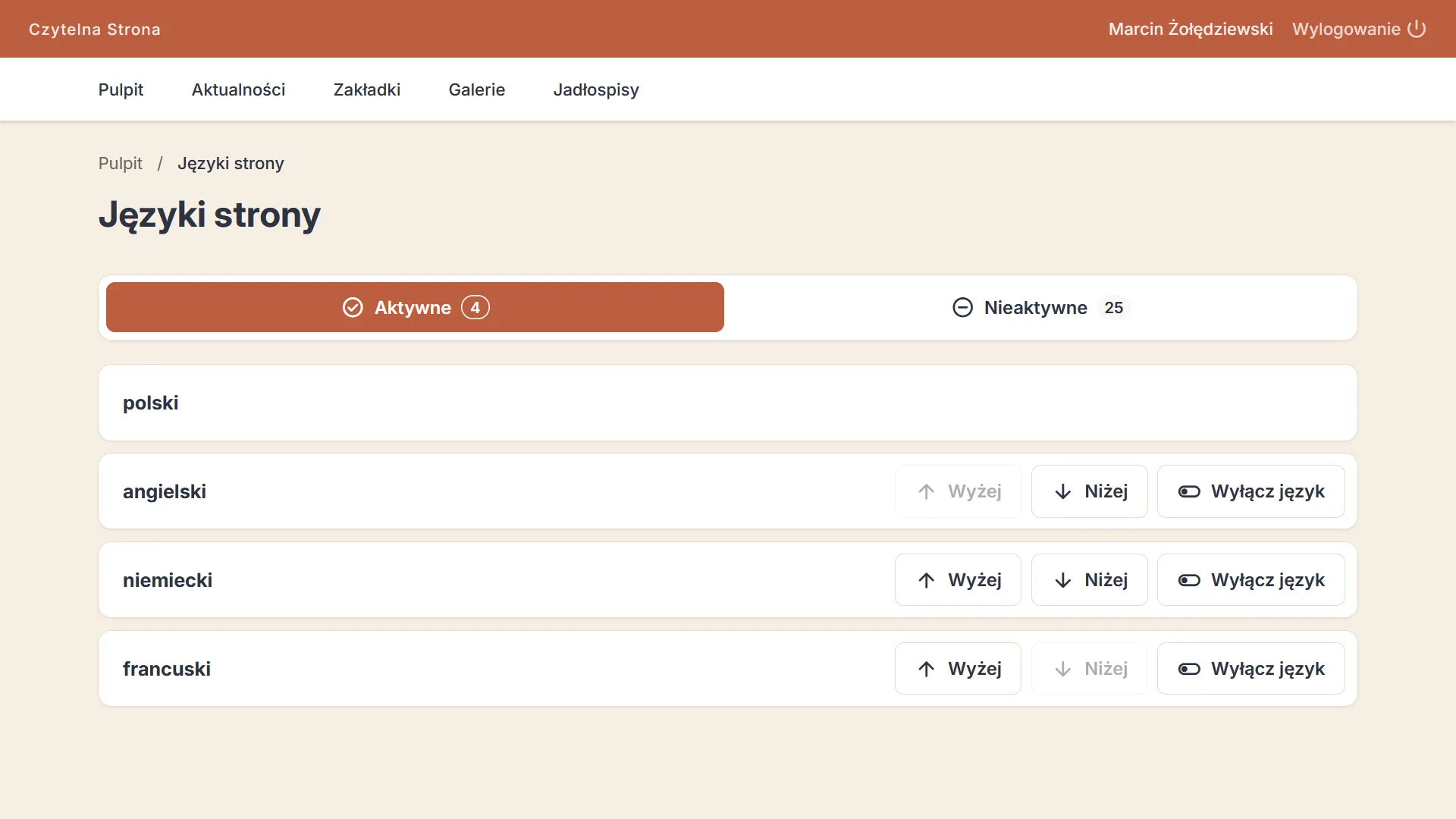Open Aktualności in the main menu
Screen dimensions: 1456x819
click(238, 89)
